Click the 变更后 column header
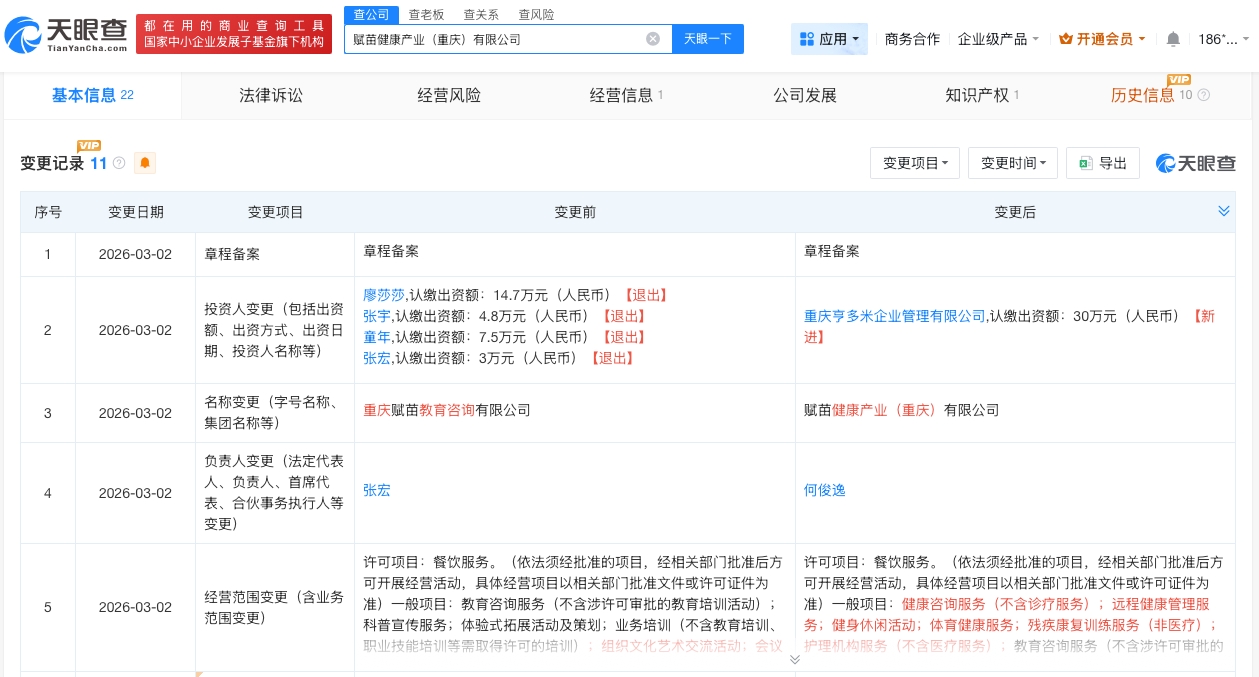The width and height of the screenshot is (1259, 677). [1015, 212]
